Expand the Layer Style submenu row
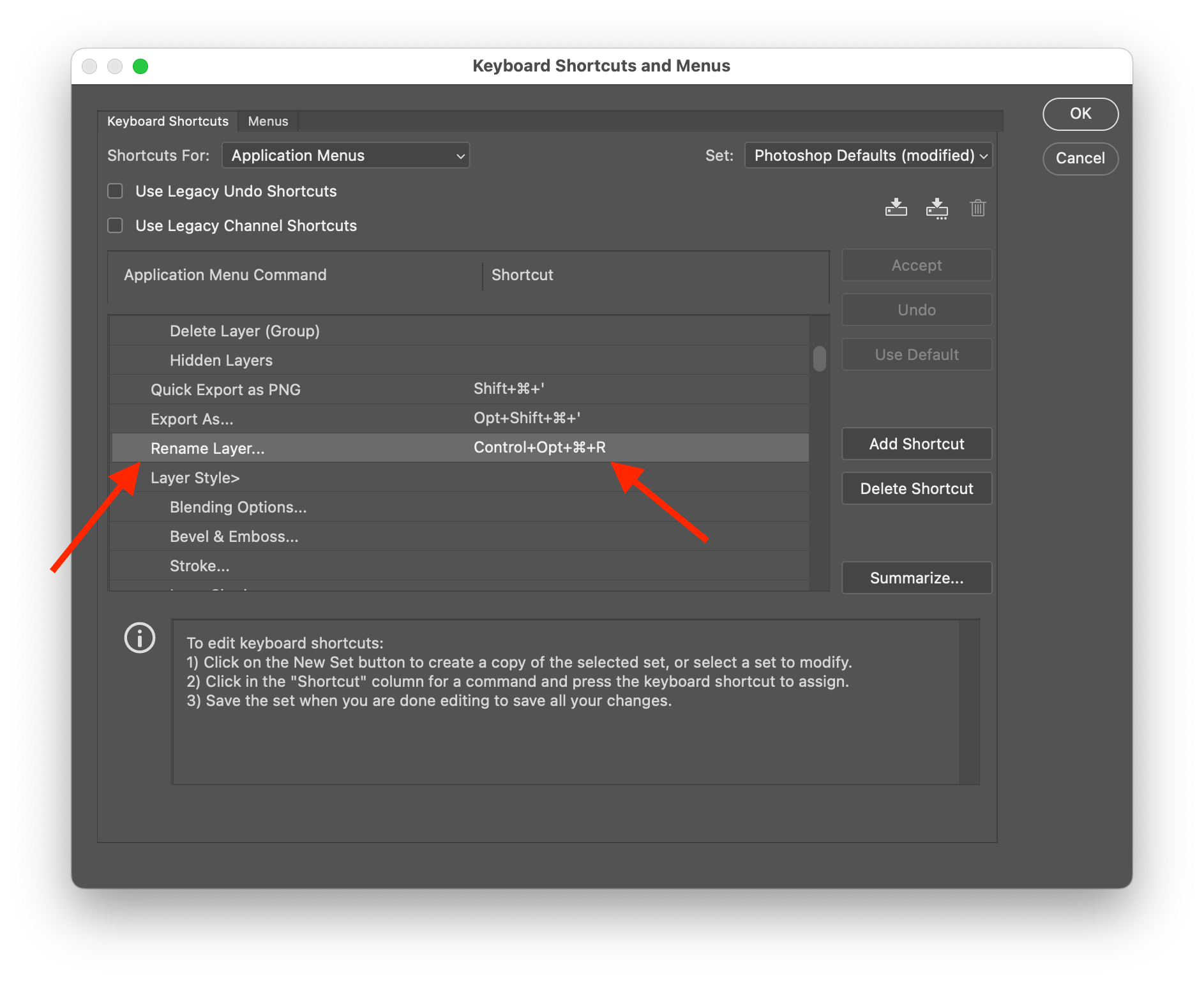 [x=195, y=477]
